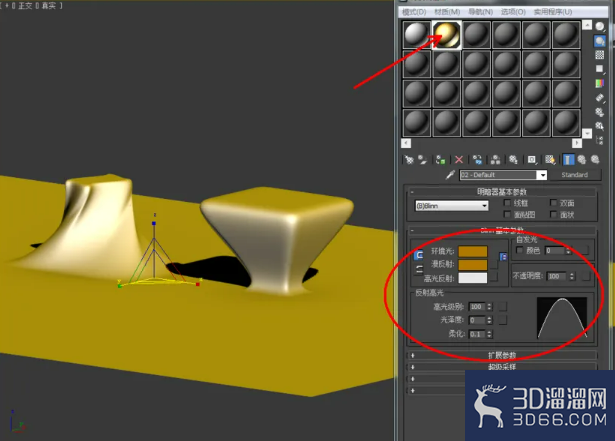Click the 光泽度 spinner arrows
Image resolution: width=615 pixels, height=441 pixels.
489,320
